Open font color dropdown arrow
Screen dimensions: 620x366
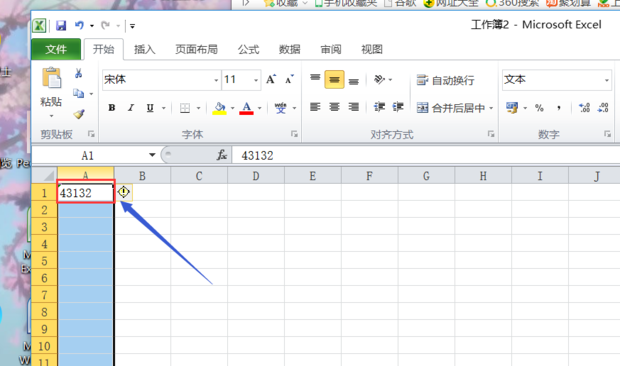tap(260, 108)
